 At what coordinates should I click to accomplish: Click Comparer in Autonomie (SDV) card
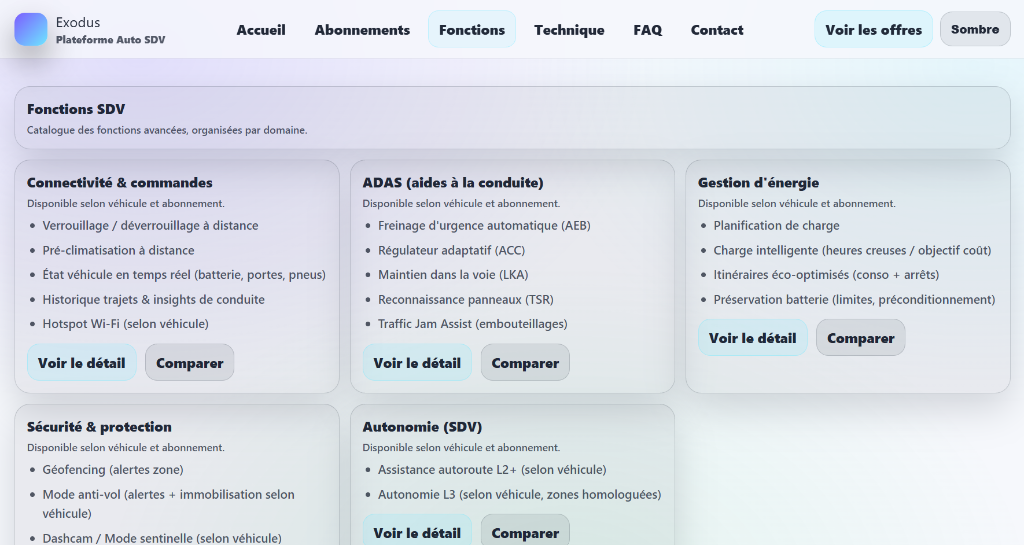pos(525,531)
